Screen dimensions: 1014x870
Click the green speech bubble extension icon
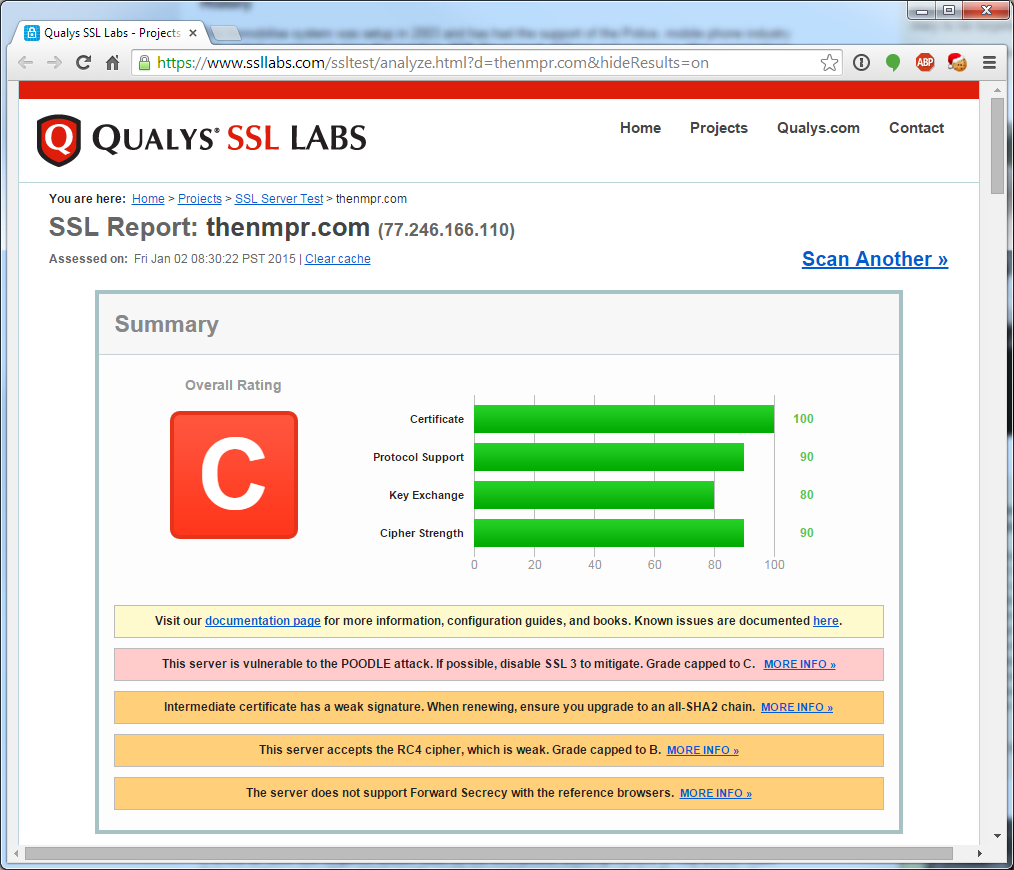click(893, 62)
